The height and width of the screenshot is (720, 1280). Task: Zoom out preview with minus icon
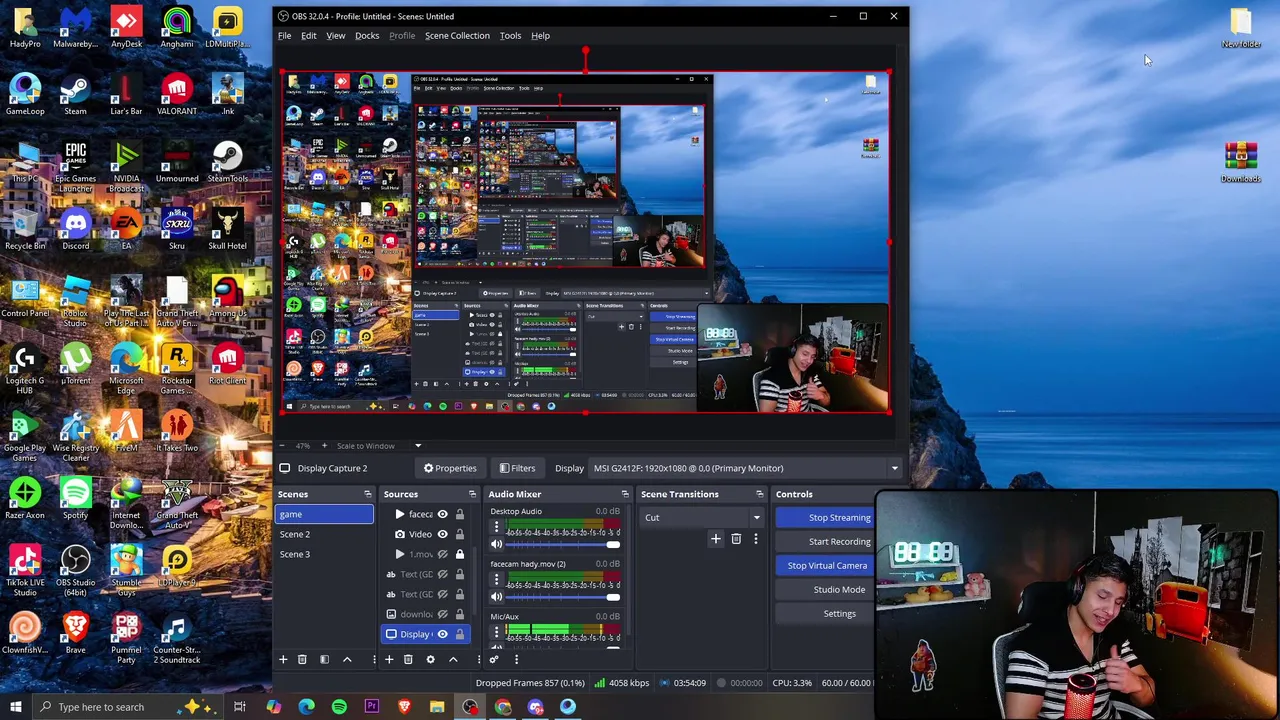click(x=282, y=445)
